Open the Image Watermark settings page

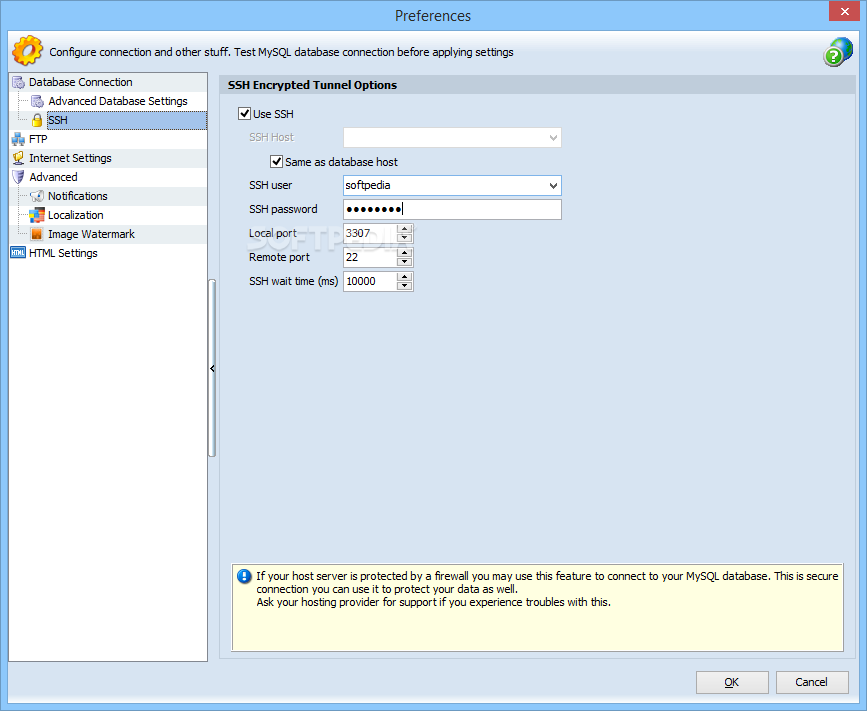pyautogui.click(x=91, y=234)
